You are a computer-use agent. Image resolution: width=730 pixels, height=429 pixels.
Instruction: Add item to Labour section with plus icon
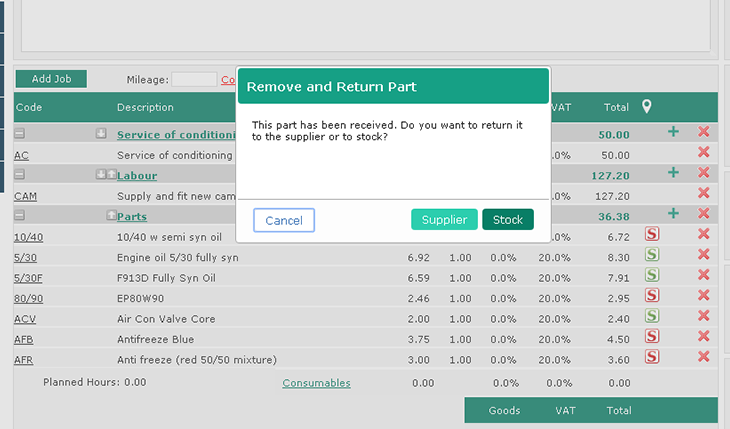pos(673,173)
